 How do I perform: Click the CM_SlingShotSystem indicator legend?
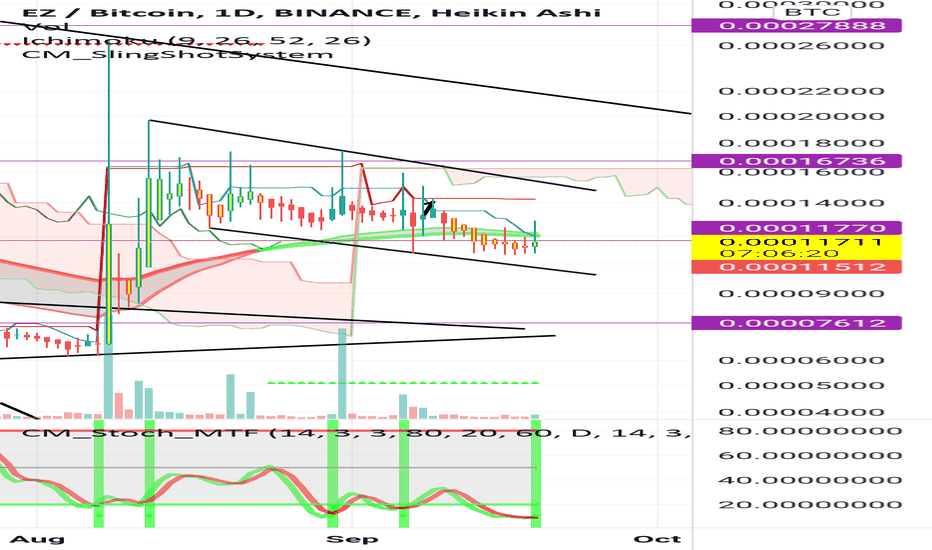pyautogui.click(x=178, y=55)
